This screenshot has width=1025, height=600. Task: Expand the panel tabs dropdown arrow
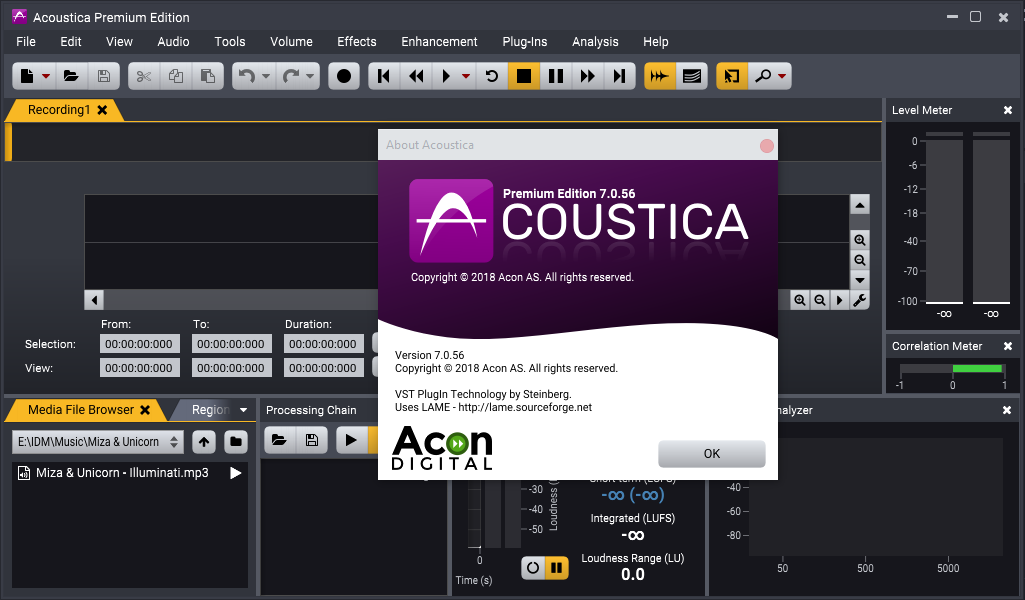pyautogui.click(x=243, y=410)
